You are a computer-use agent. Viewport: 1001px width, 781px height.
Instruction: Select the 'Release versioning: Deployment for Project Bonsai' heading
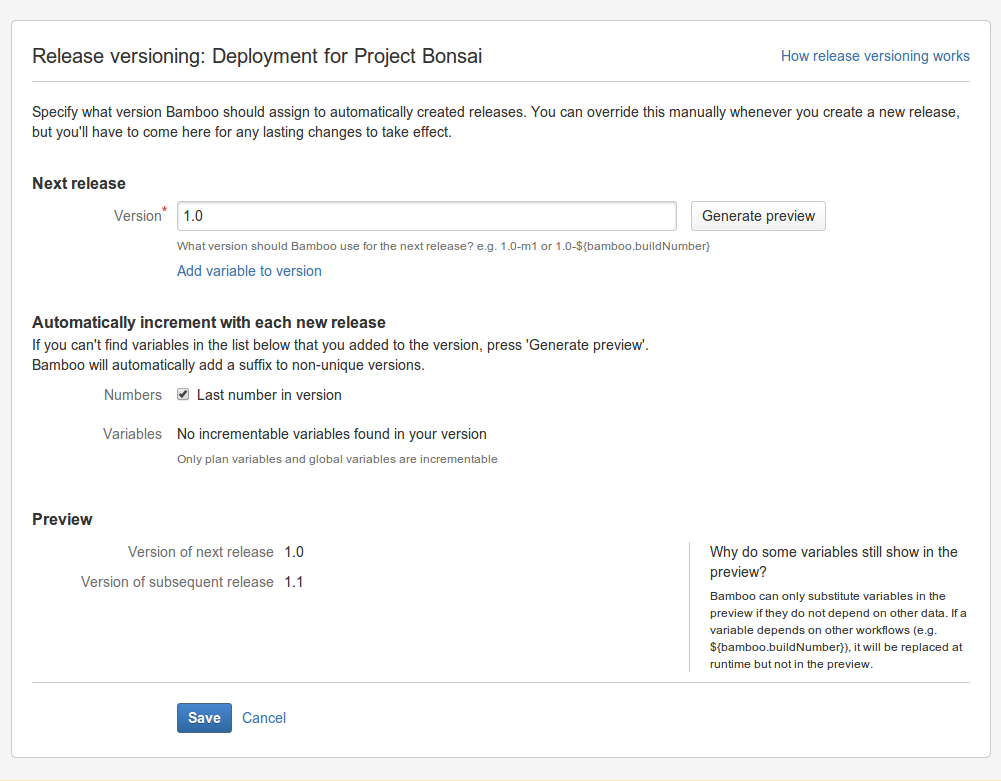[x=257, y=56]
